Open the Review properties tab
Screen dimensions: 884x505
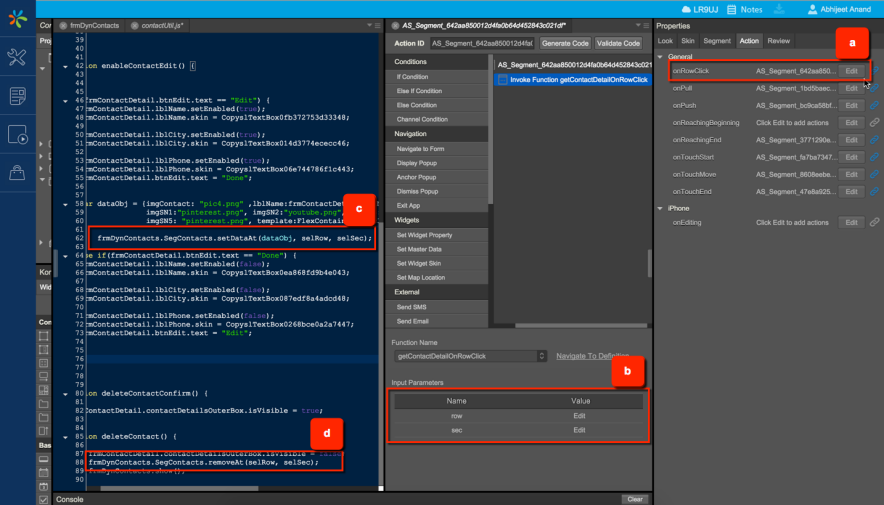pos(778,41)
